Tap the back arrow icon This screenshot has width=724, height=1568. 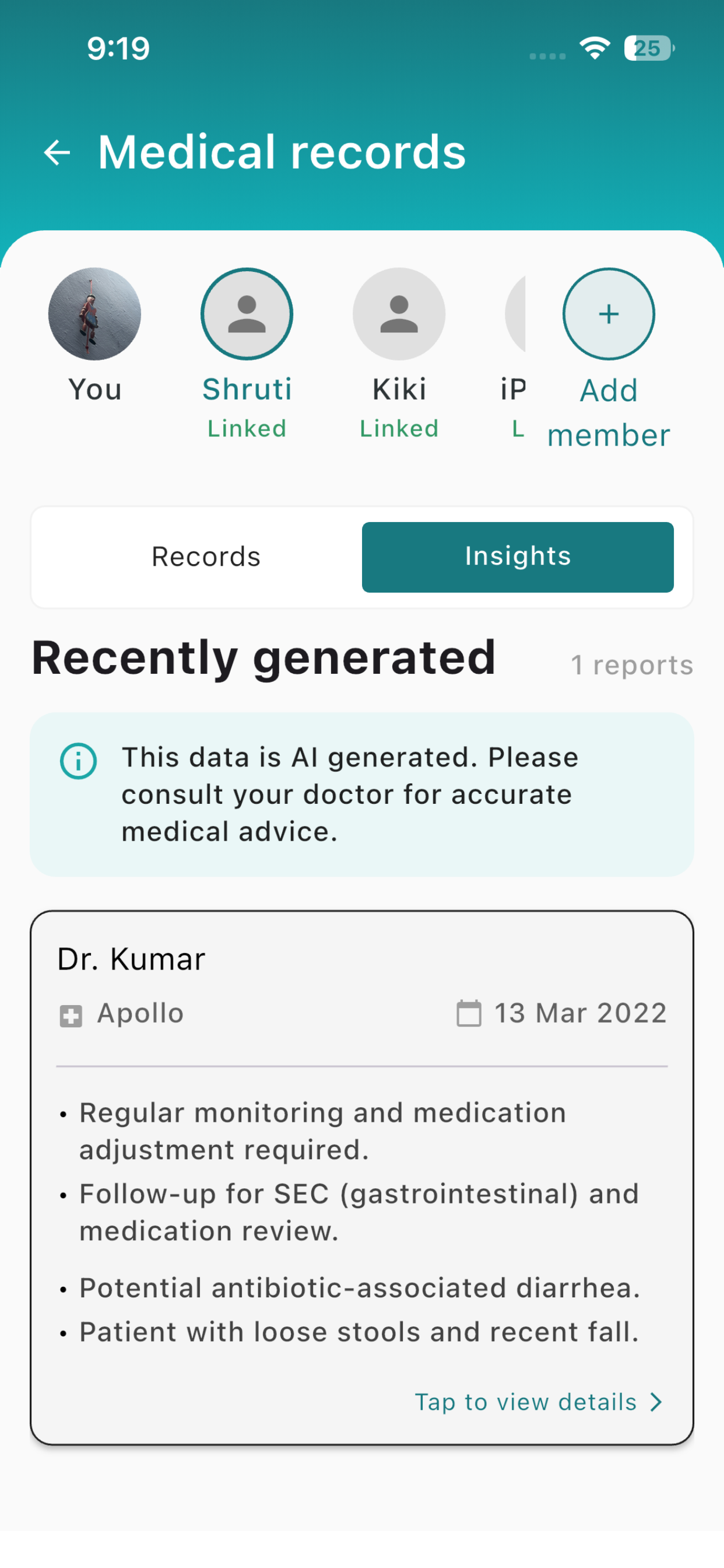[57, 152]
